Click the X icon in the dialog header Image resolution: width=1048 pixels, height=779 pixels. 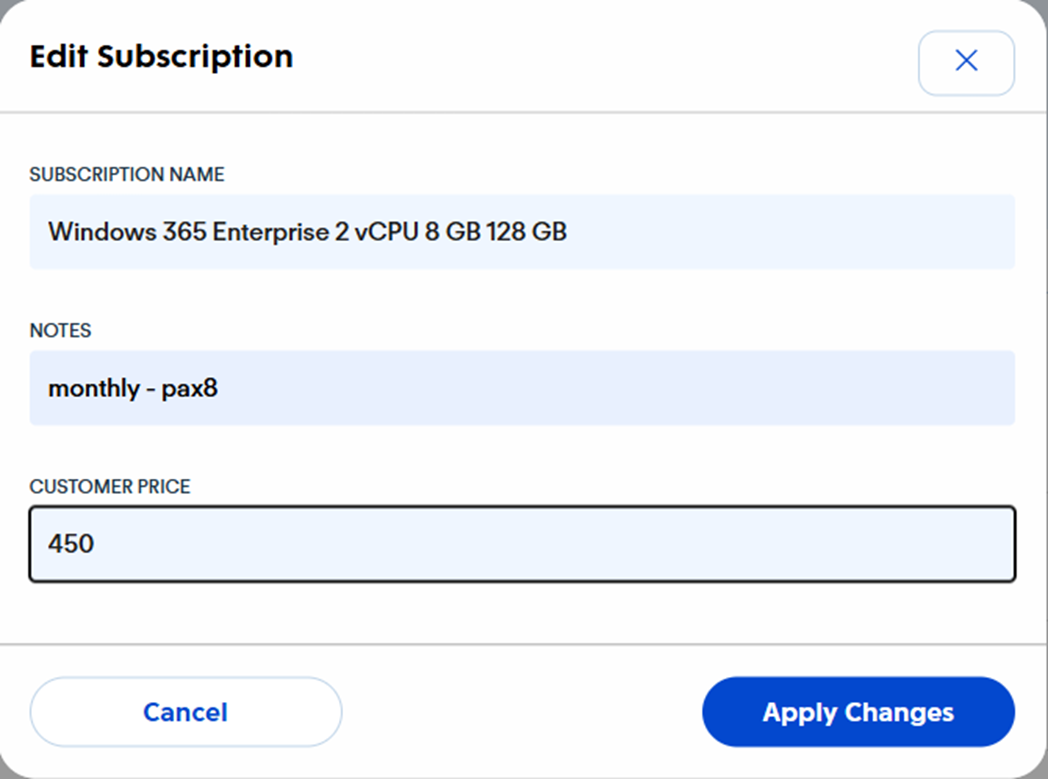pyautogui.click(x=966, y=62)
